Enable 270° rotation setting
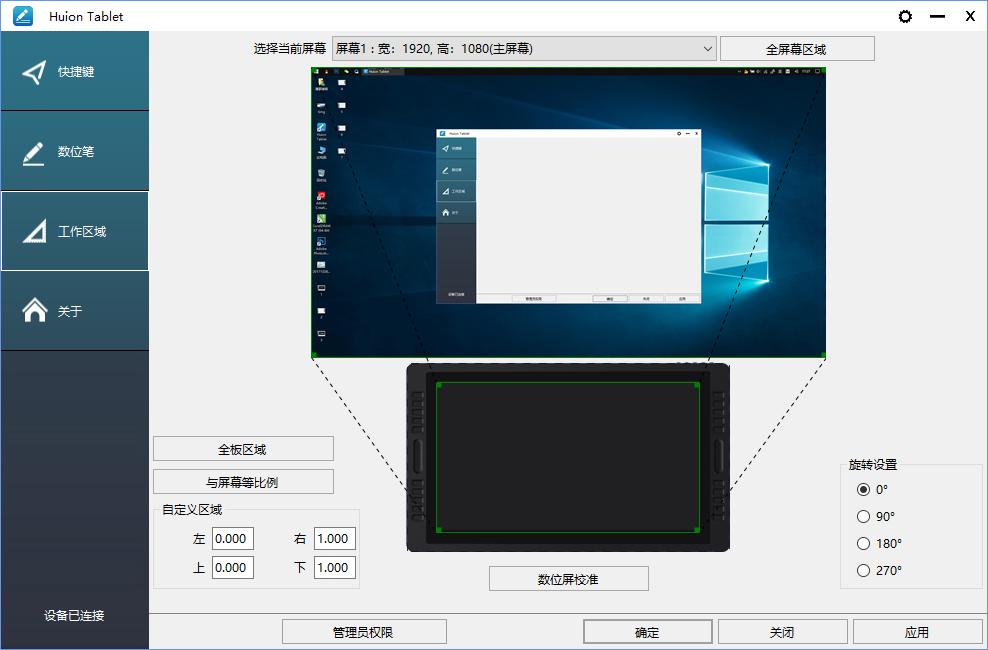This screenshot has height=650, width=988. (x=862, y=571)
